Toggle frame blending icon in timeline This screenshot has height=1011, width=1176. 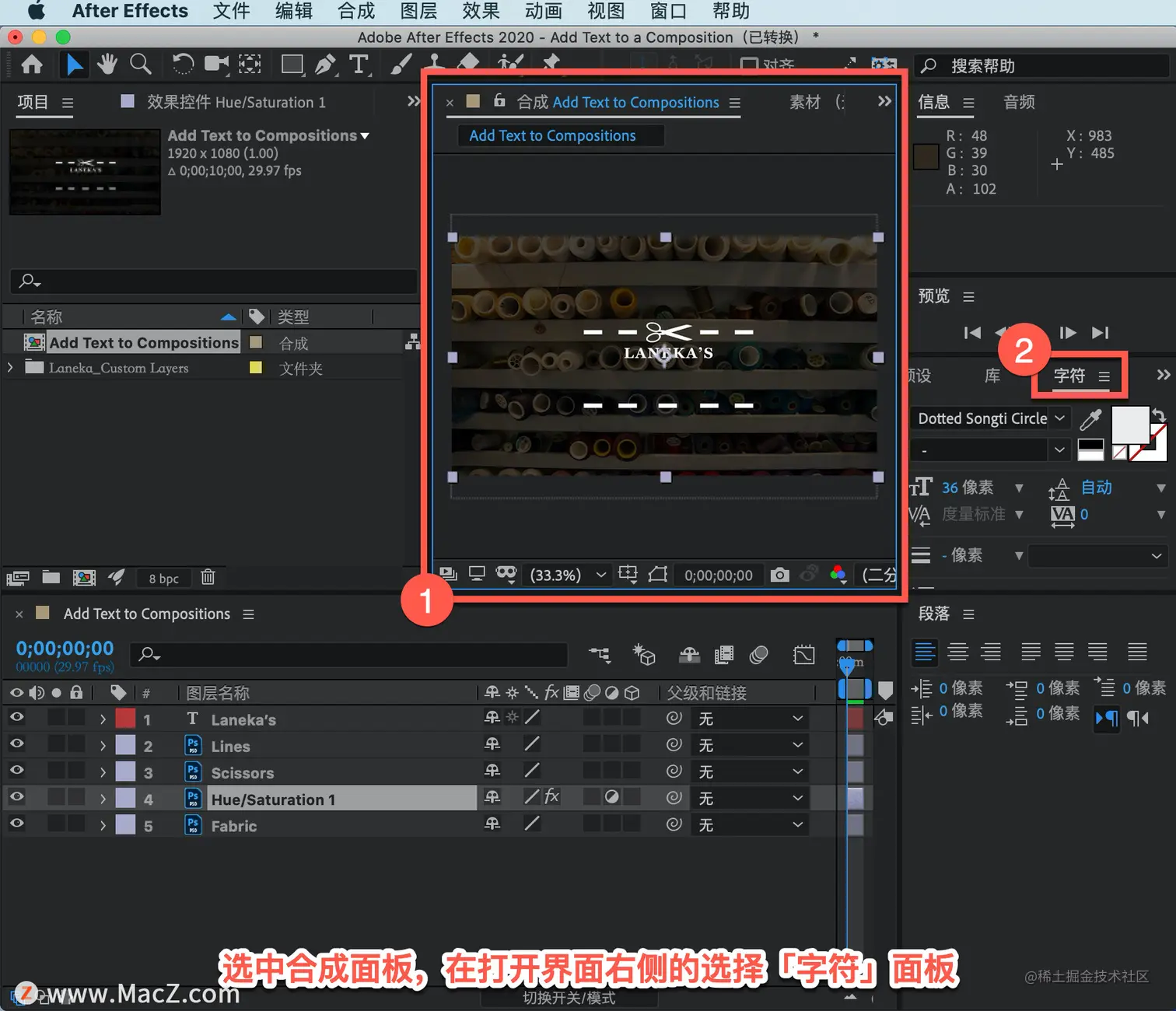724,655
